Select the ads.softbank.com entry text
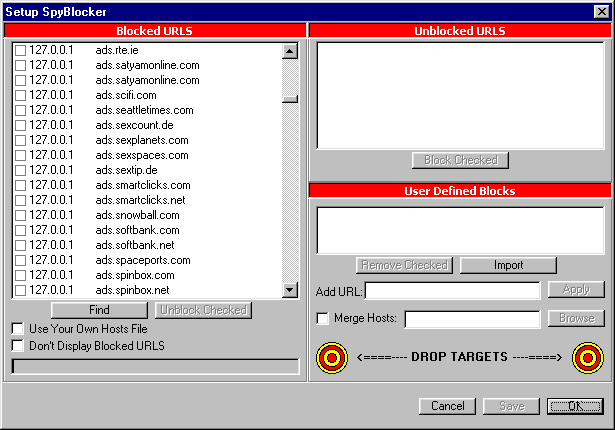 tap(137, 230)
